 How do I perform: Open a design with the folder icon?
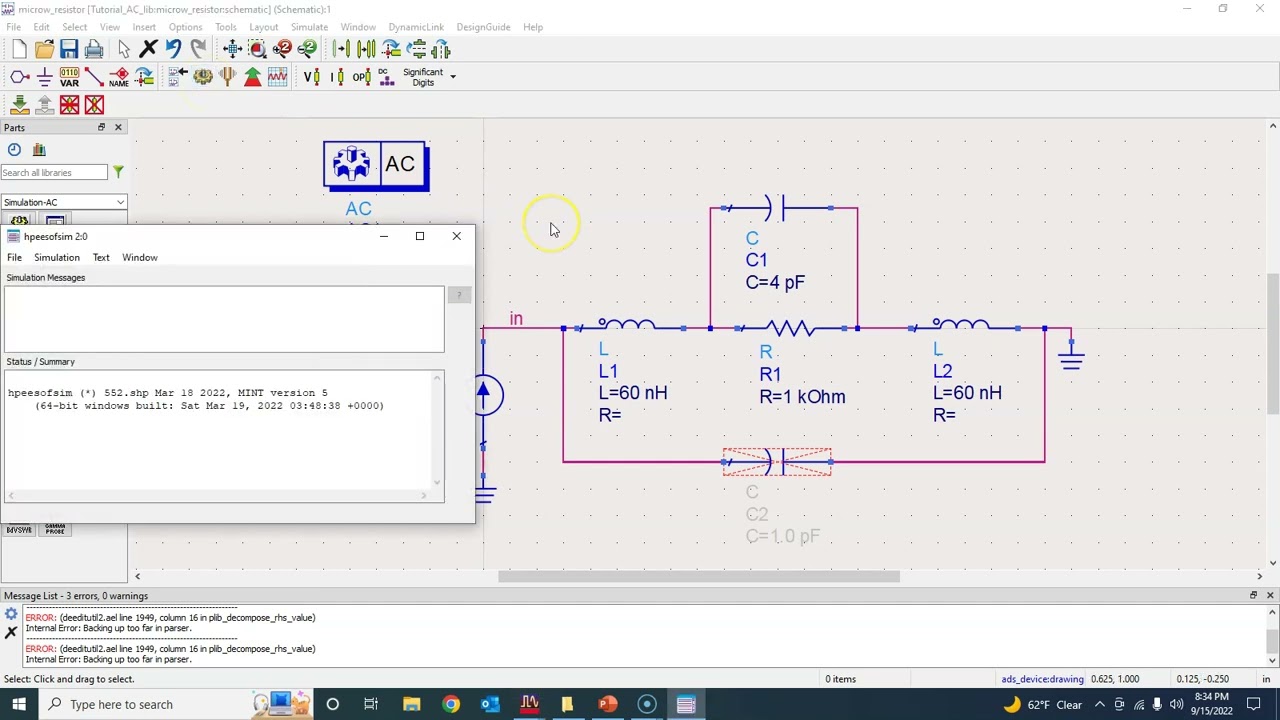tap(44, 49)
